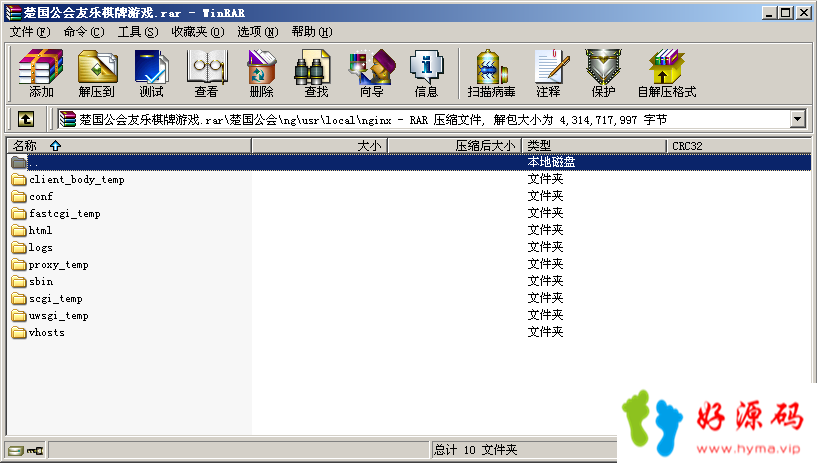Click the proxy_temp folder icon
The height and width of the screenshot is (463, 817).
coord(19,265)
